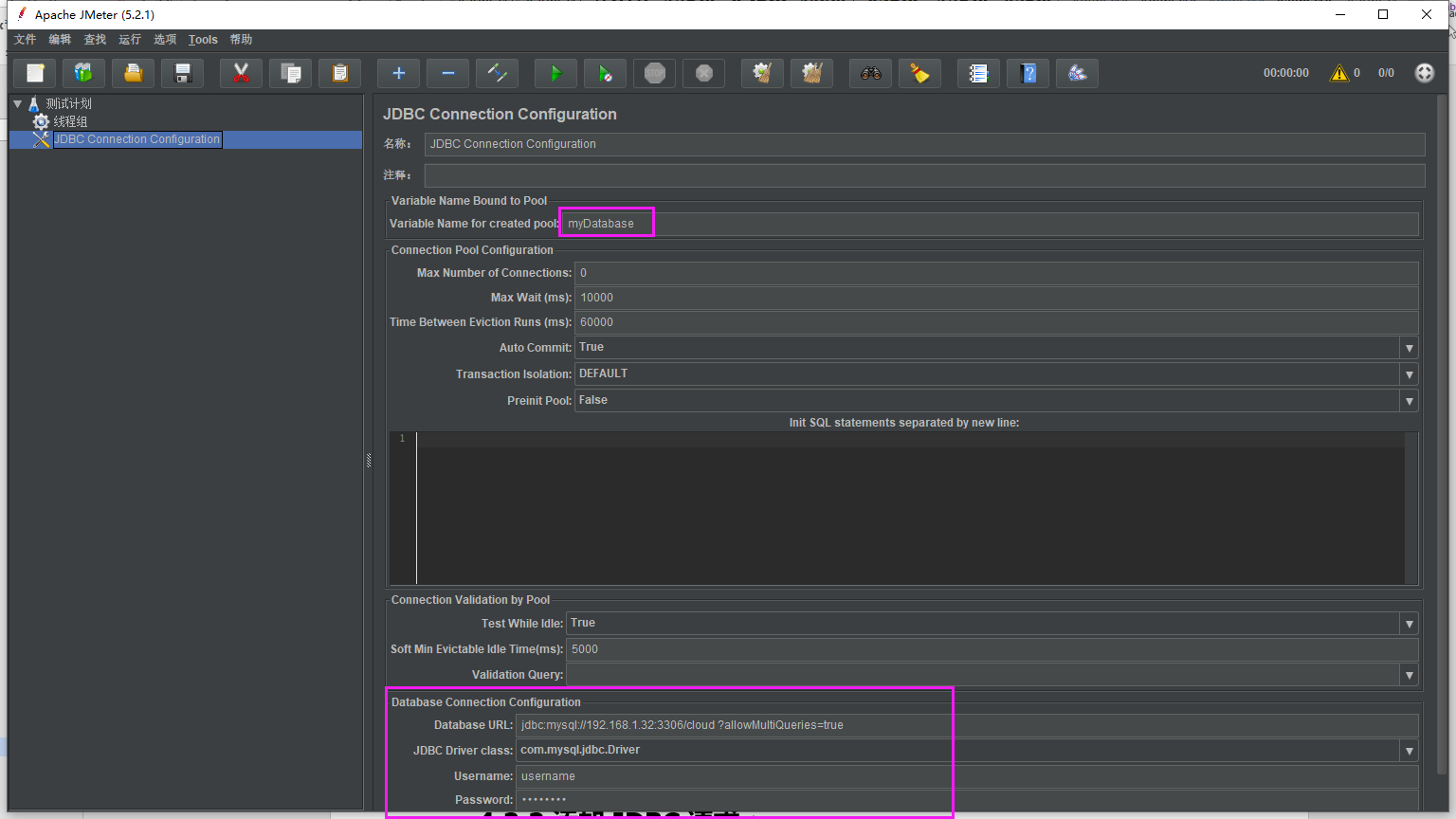Open the Templates icon in toolbar
This screenshot has width=1456, height=819.
coord(84,73)
